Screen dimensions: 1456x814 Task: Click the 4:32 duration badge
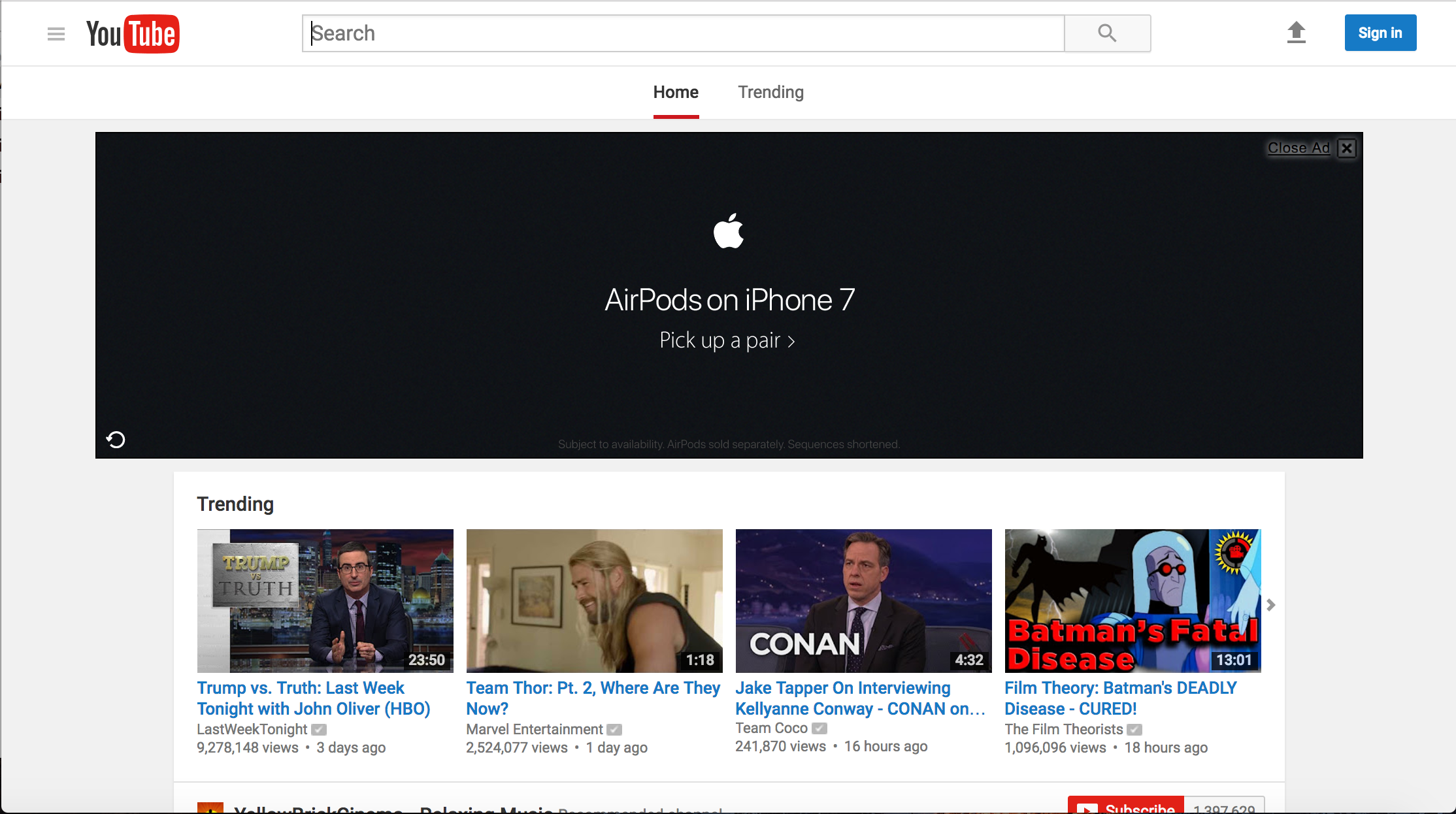[x=969, y=660]
